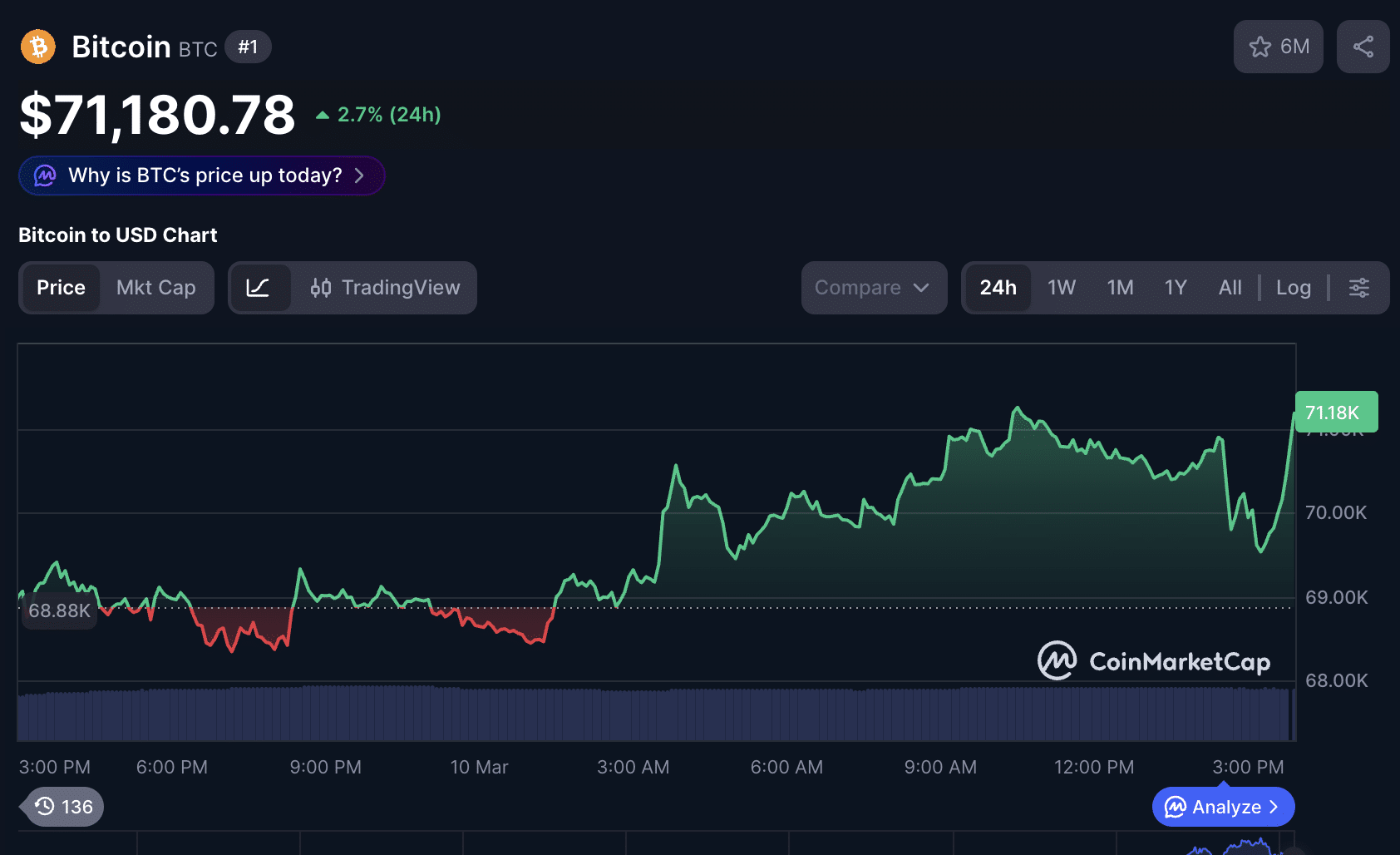The height and width of the screenshot is (855, 1400).
Task: Select the 1Y time range tab
Action: tap(1175, 288)
